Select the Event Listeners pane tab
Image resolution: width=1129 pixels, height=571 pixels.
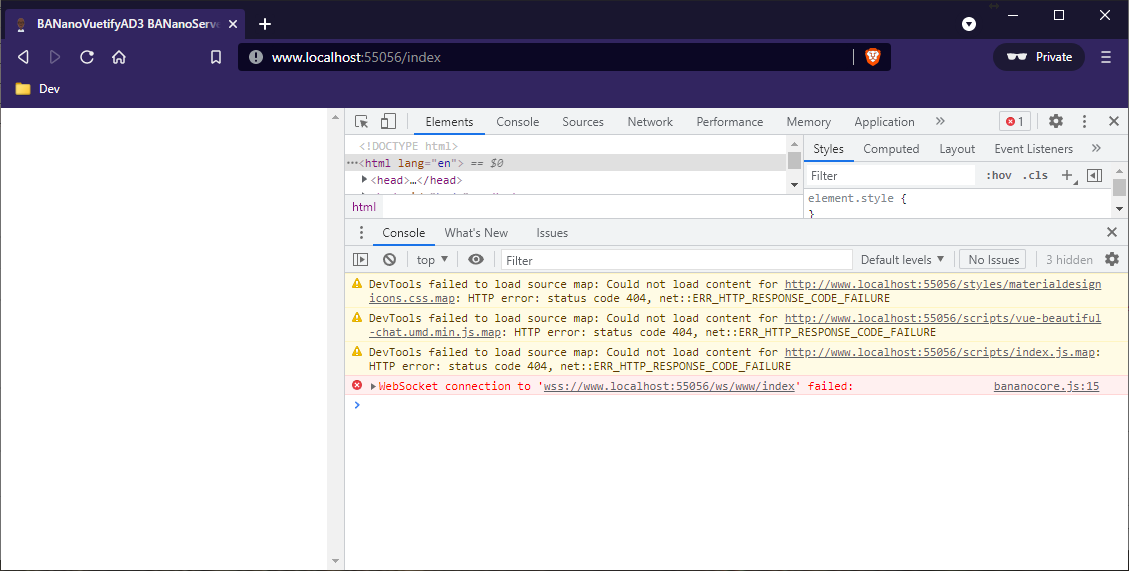(1033, 149)
